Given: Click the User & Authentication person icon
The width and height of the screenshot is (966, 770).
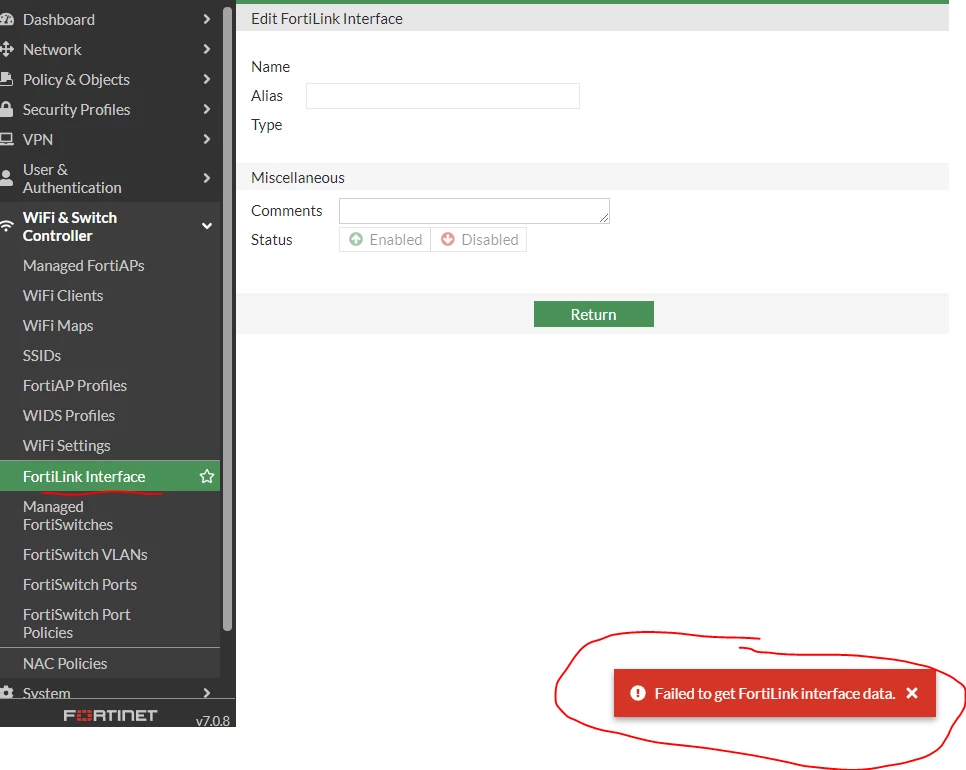Looking at the screenshot, I should tap(6, 179).
